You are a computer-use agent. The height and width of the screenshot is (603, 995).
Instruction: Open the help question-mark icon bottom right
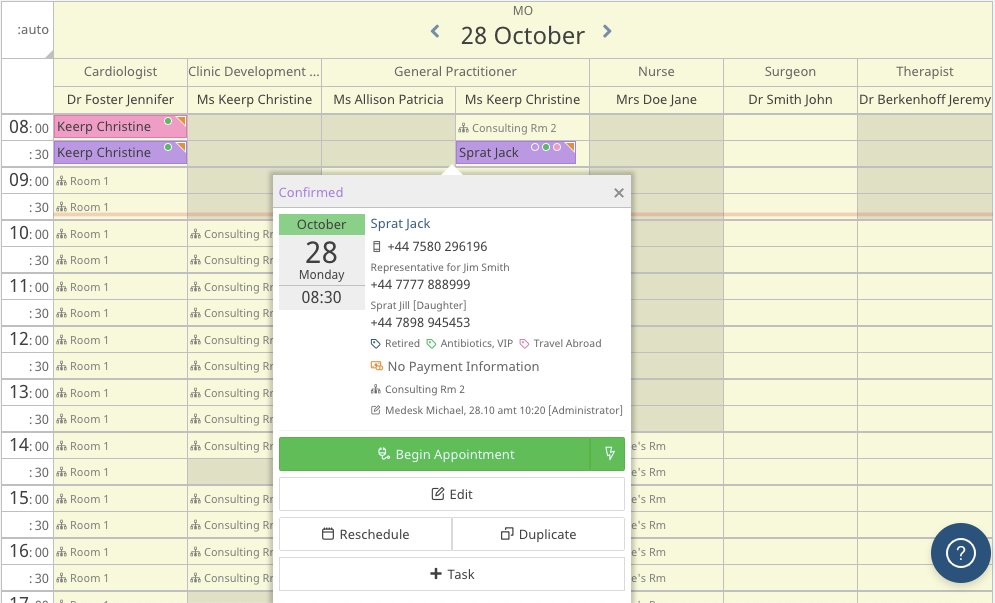coord(960,553)
